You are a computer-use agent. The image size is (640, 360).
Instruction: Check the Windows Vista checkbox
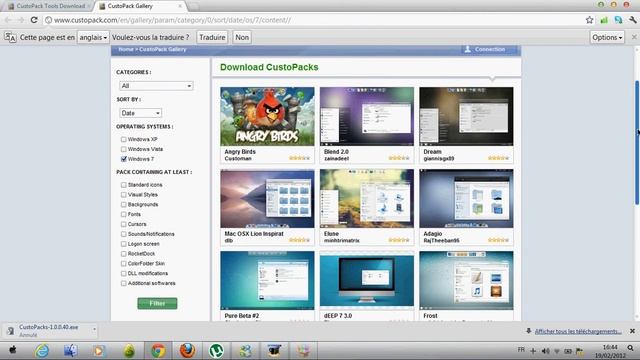tap(124, 149)
